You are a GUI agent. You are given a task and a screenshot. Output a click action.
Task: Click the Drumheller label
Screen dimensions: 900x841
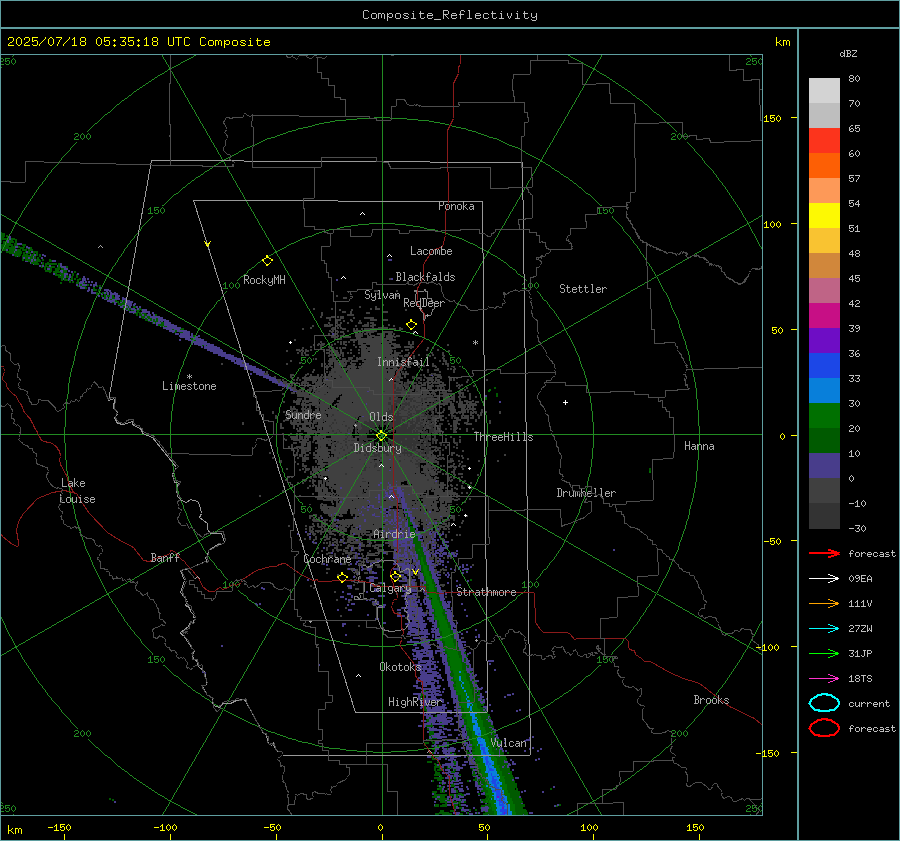tap(586, 493)
